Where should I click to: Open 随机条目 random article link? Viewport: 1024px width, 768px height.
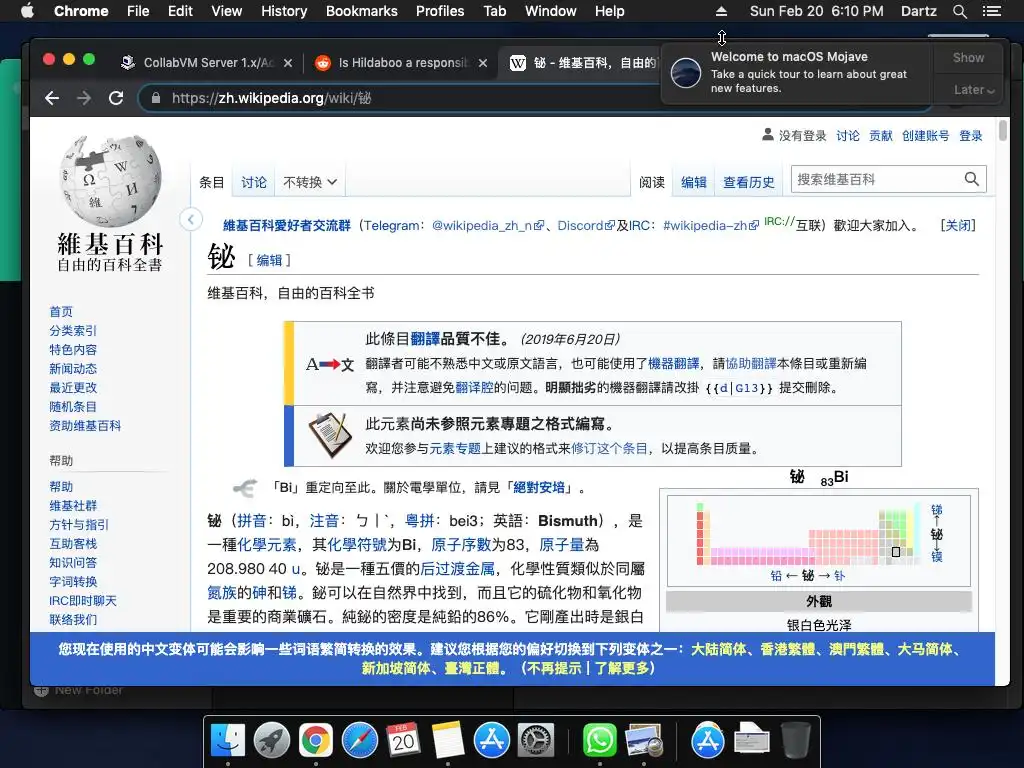point(73,406)
